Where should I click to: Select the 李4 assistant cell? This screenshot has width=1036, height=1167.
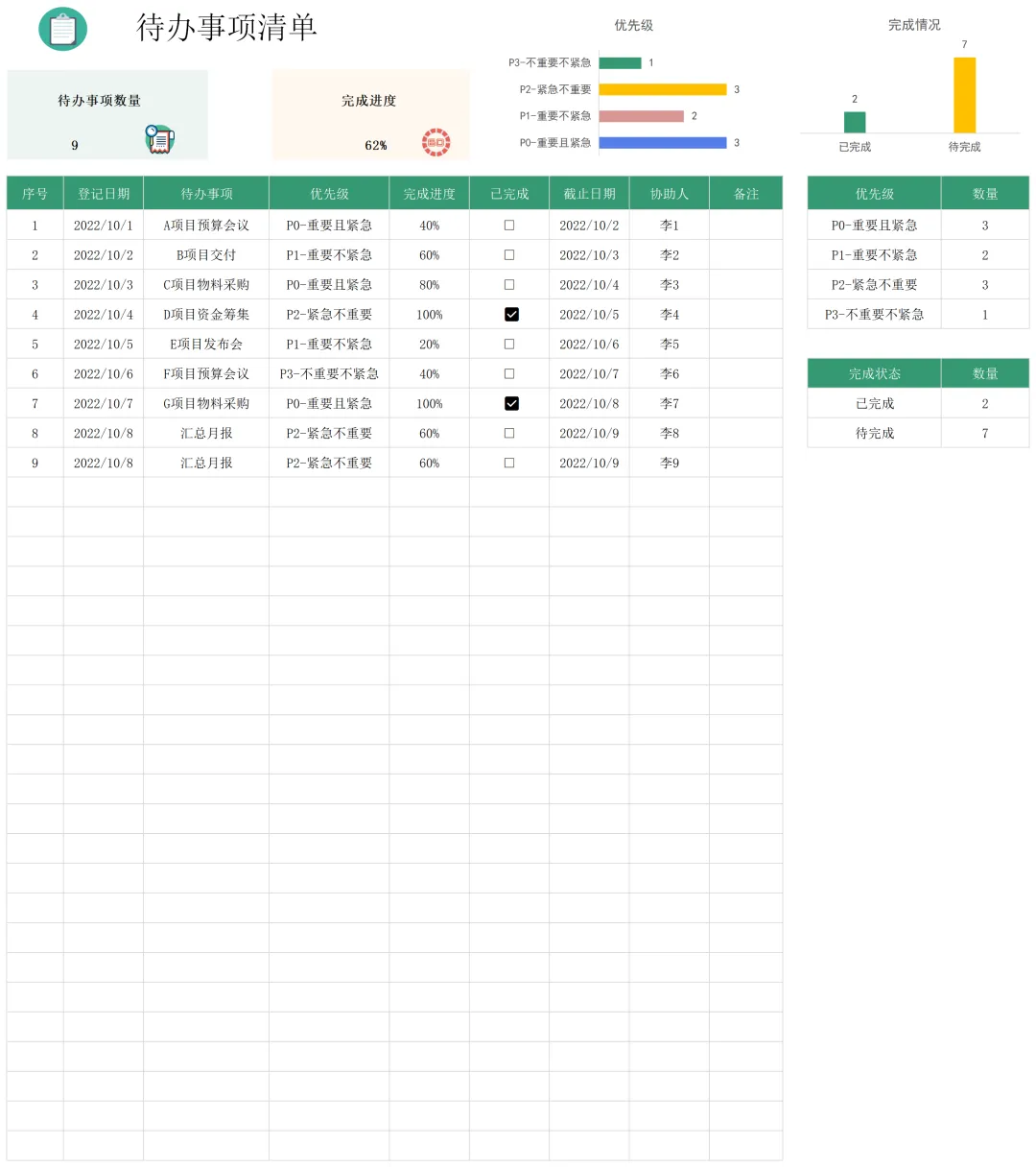point(670,315)
